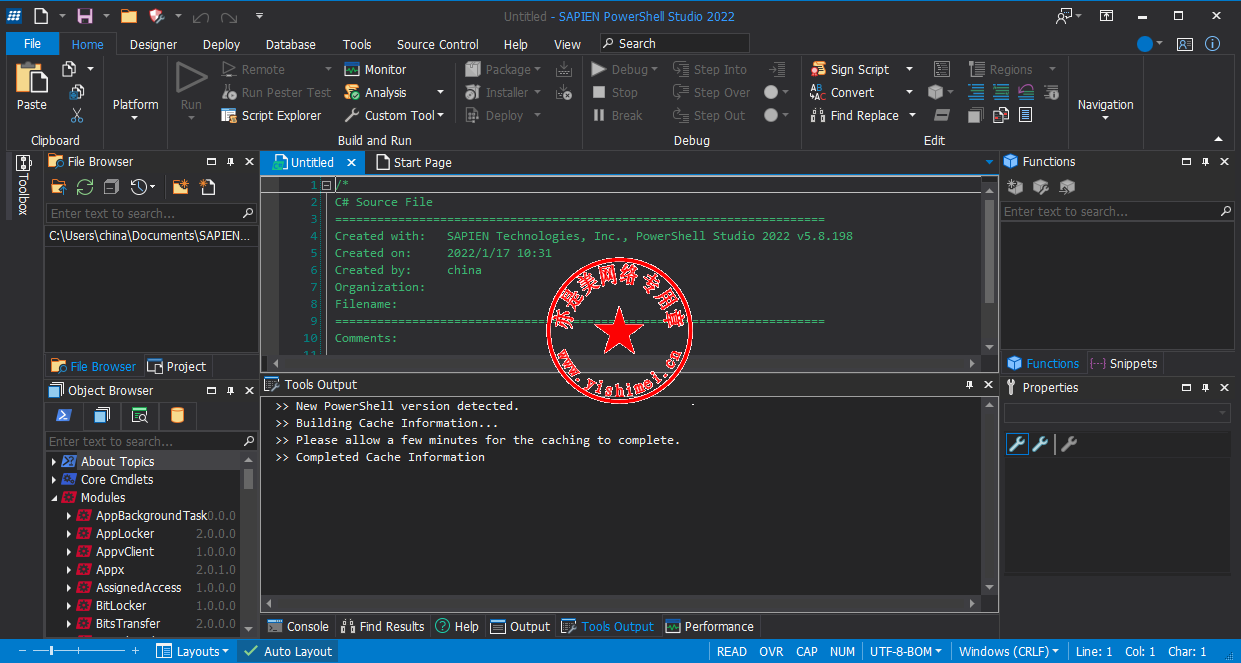
Task: Expand the About Topics tree node
Action: point(54,462)
